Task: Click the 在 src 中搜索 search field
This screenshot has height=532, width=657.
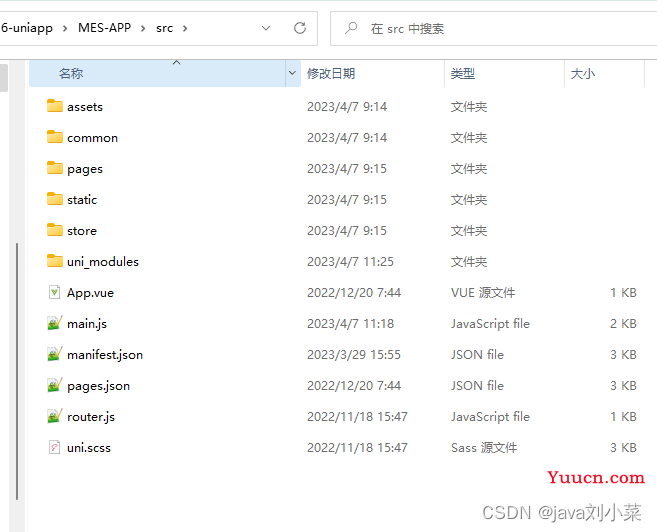Action: [494, 28]
